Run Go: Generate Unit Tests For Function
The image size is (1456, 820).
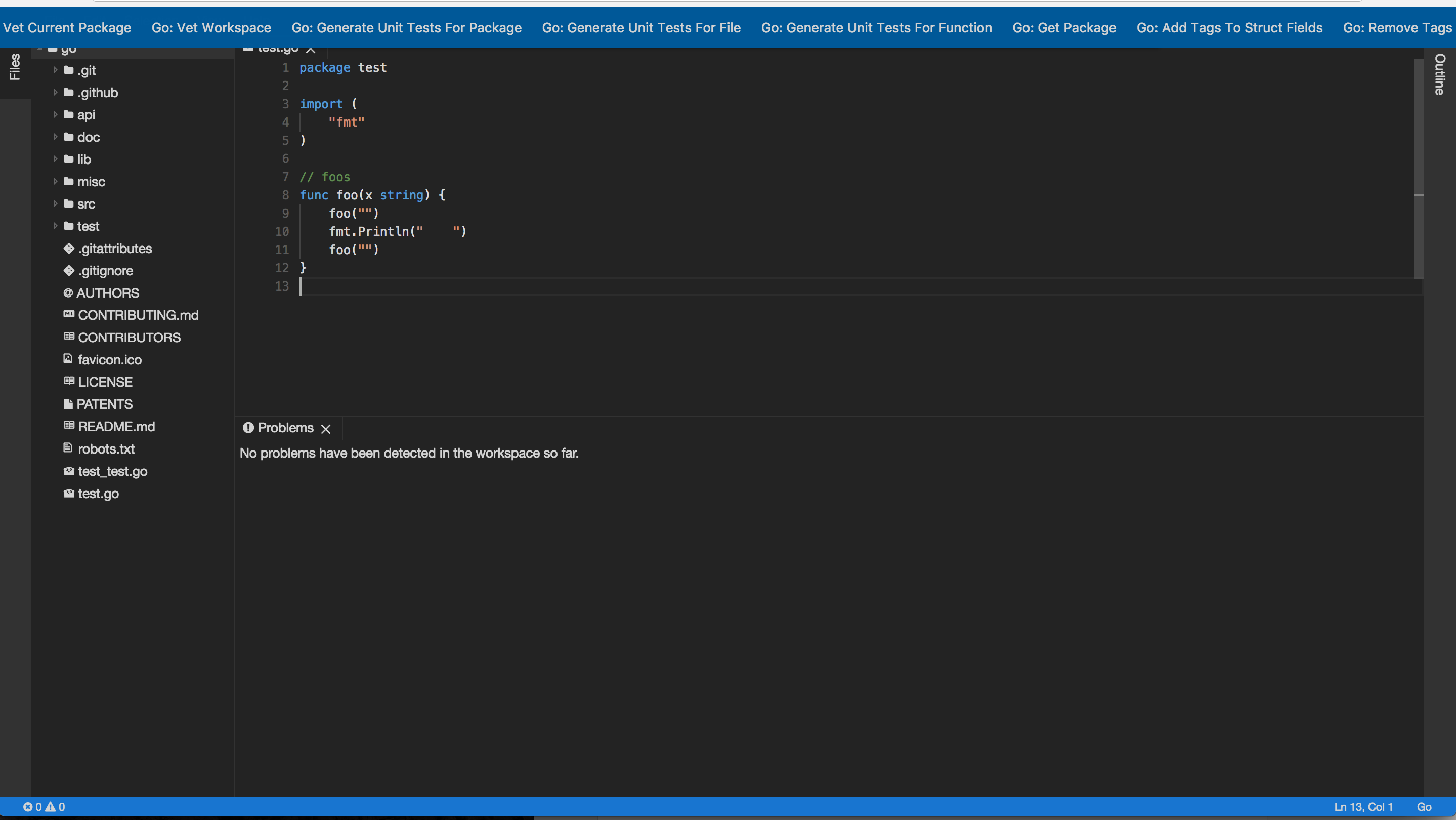[x=876, y=28]
